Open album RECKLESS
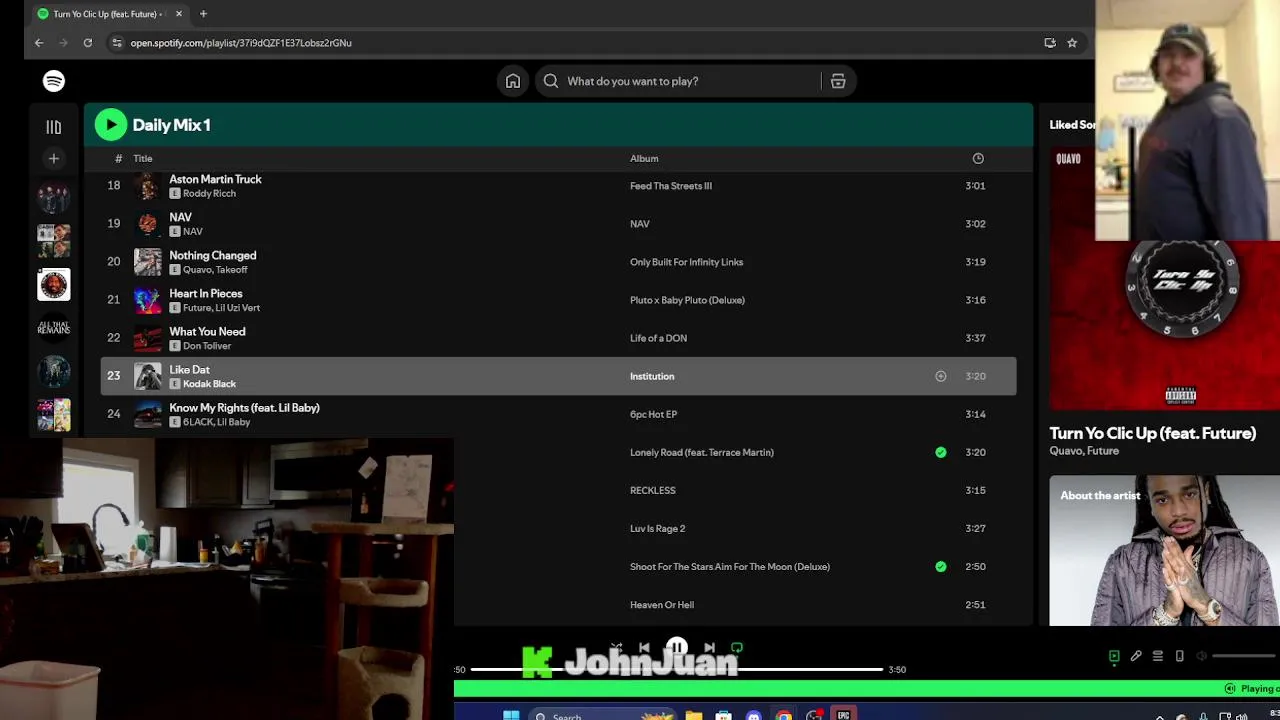Image resolution: width=1280 pixels, height=720 pixels. [653, 490]
